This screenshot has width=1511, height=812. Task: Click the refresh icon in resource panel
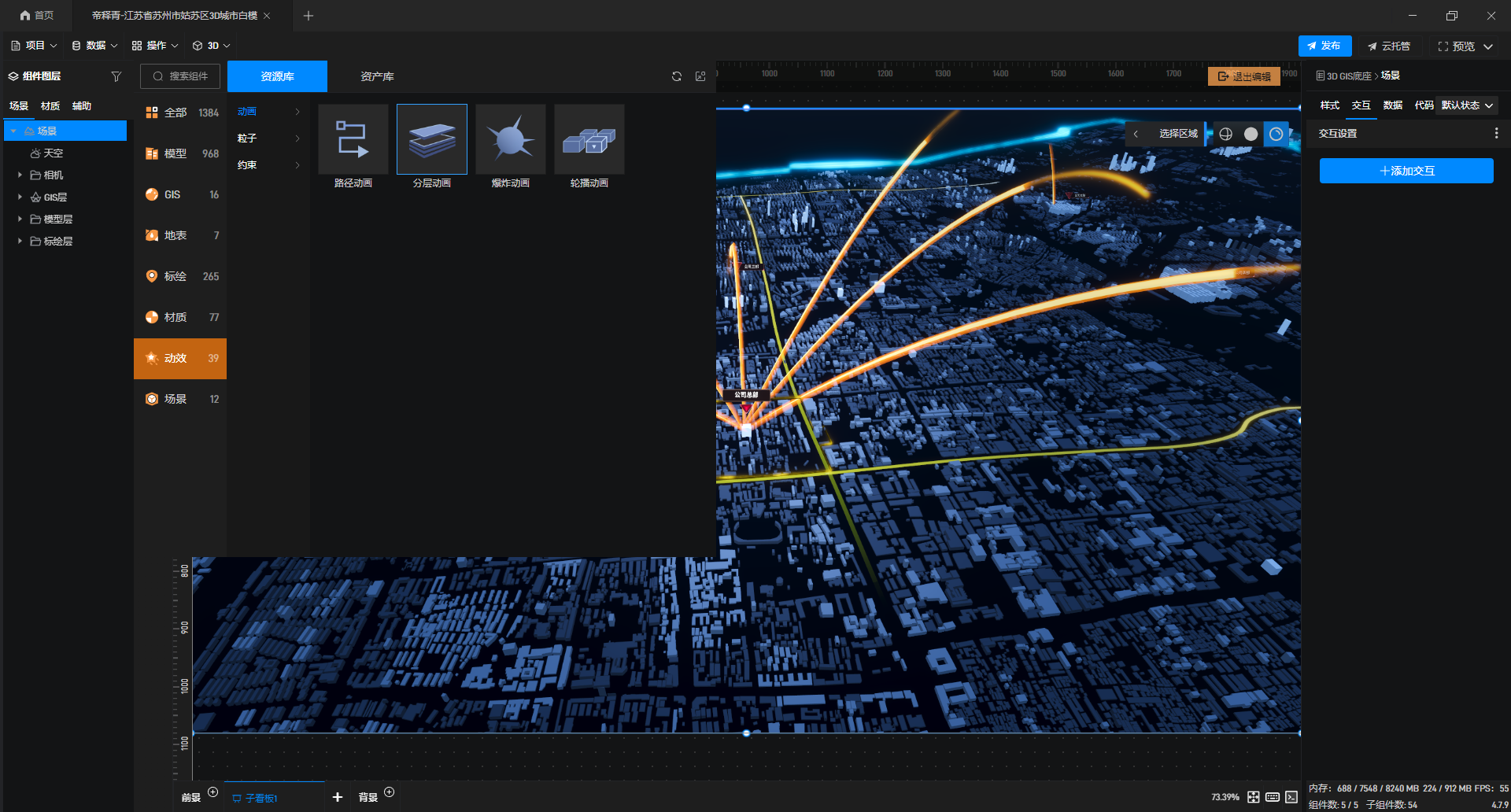pos(677,76)
